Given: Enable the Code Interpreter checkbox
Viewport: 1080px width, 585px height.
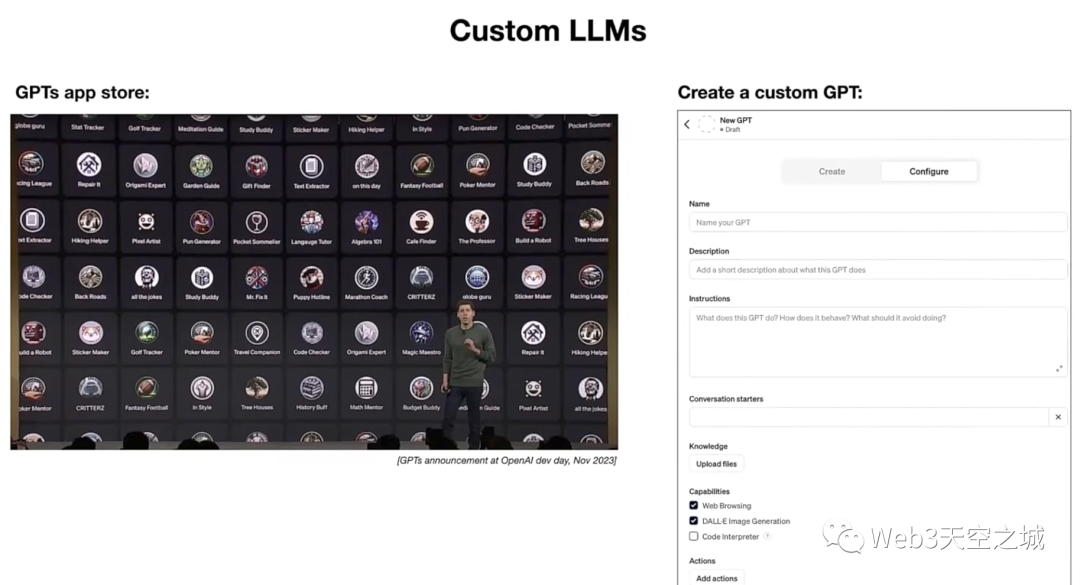Looking at the screenshot, I should point(694,536).
